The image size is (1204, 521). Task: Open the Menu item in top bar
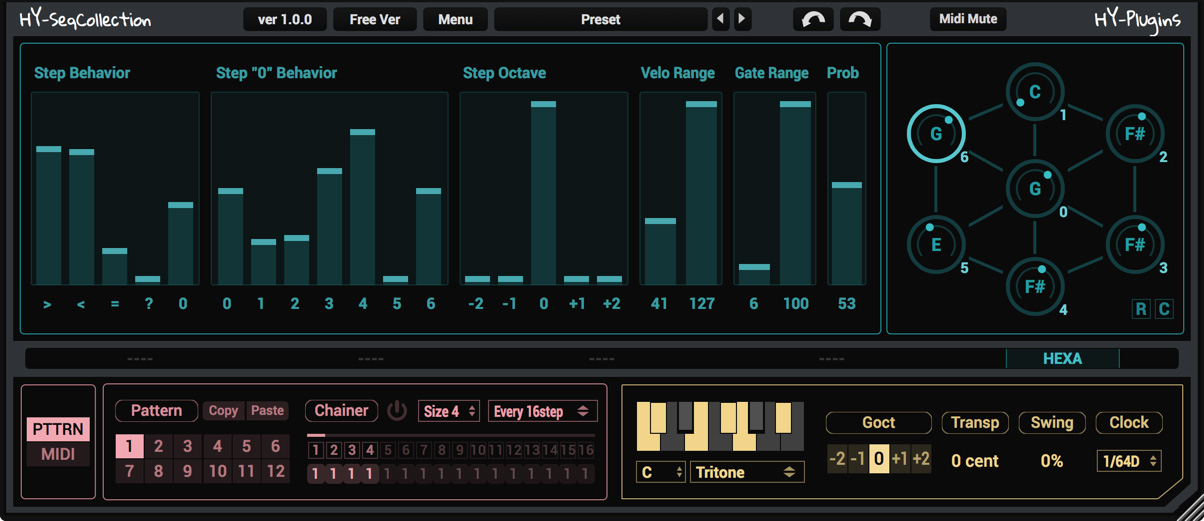pyautogui.click(x=455, y=19)
